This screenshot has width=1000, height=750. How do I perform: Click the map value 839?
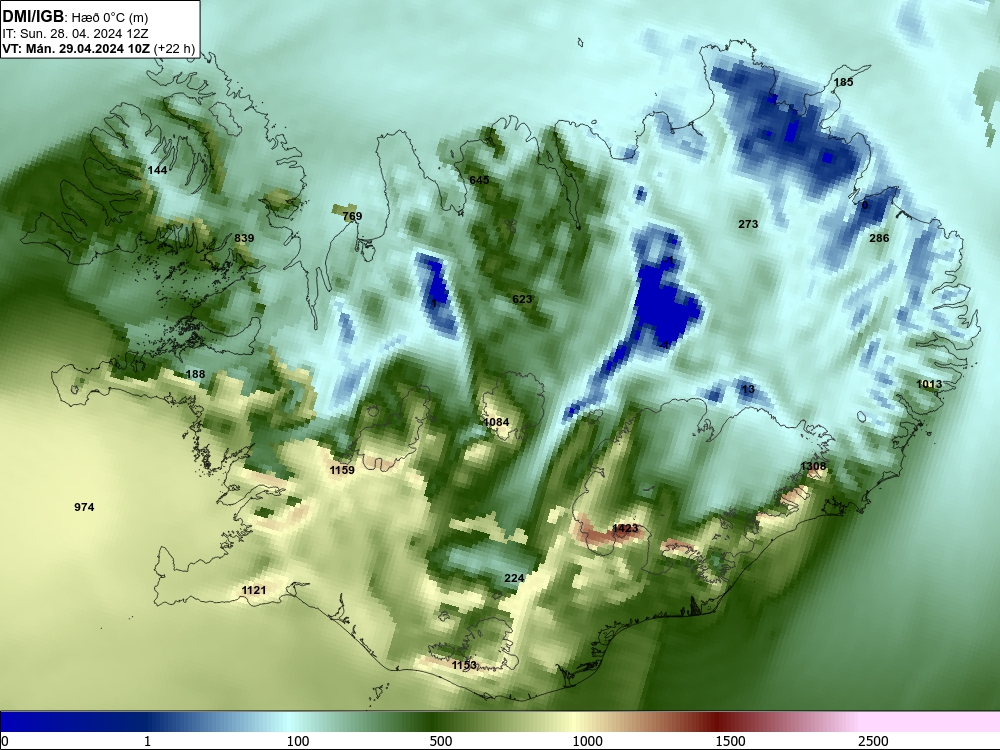tap(244, 239)
